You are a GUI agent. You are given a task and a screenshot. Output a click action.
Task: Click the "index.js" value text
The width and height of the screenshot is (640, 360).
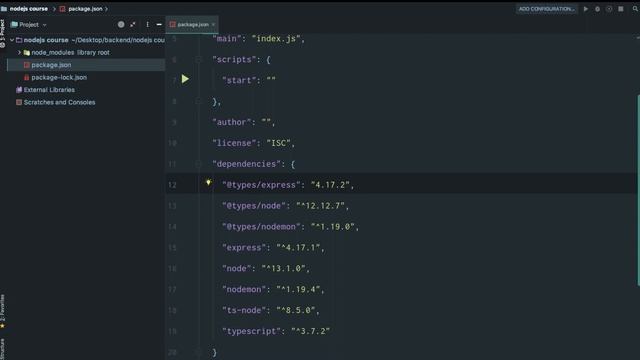(276, 39)
